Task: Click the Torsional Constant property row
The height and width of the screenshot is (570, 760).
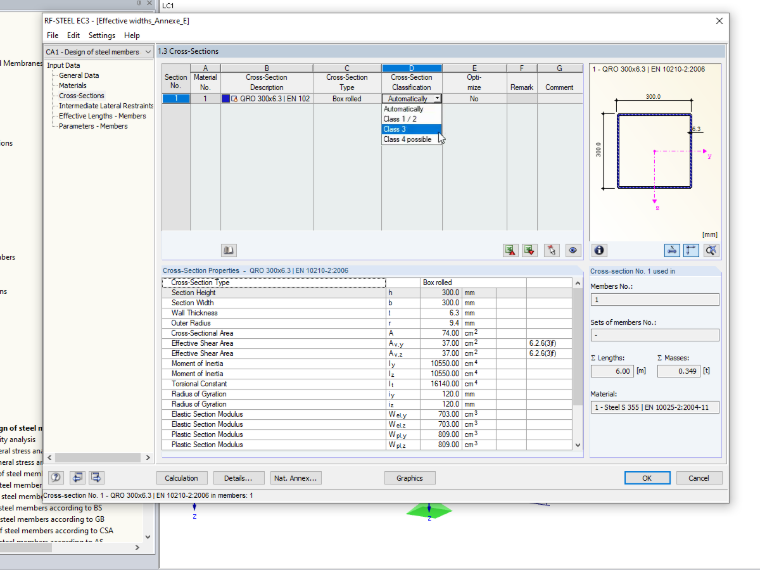Action: pyautogui.click(x=367, y=384)
